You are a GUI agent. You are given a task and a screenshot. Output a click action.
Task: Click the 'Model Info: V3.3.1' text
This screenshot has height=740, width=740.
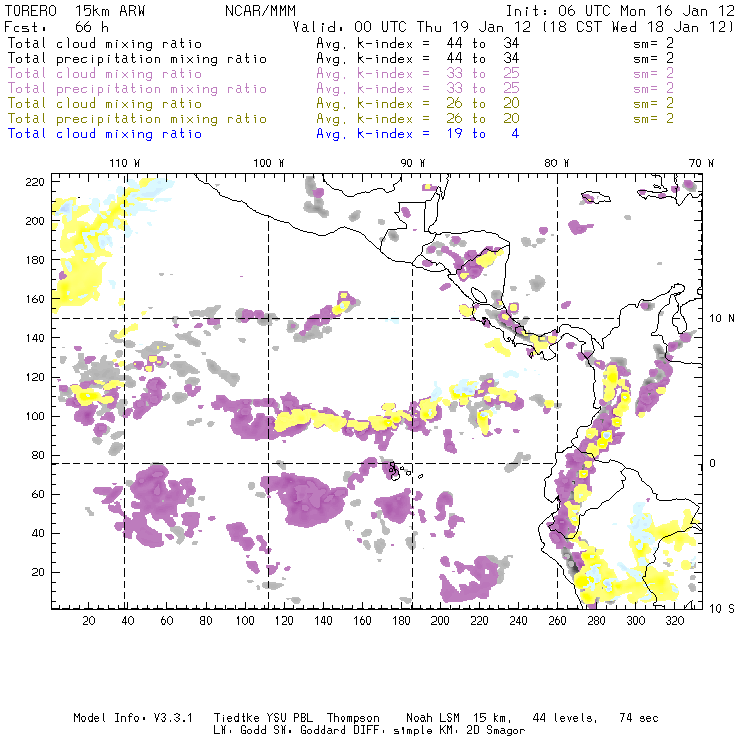[133, 718]
